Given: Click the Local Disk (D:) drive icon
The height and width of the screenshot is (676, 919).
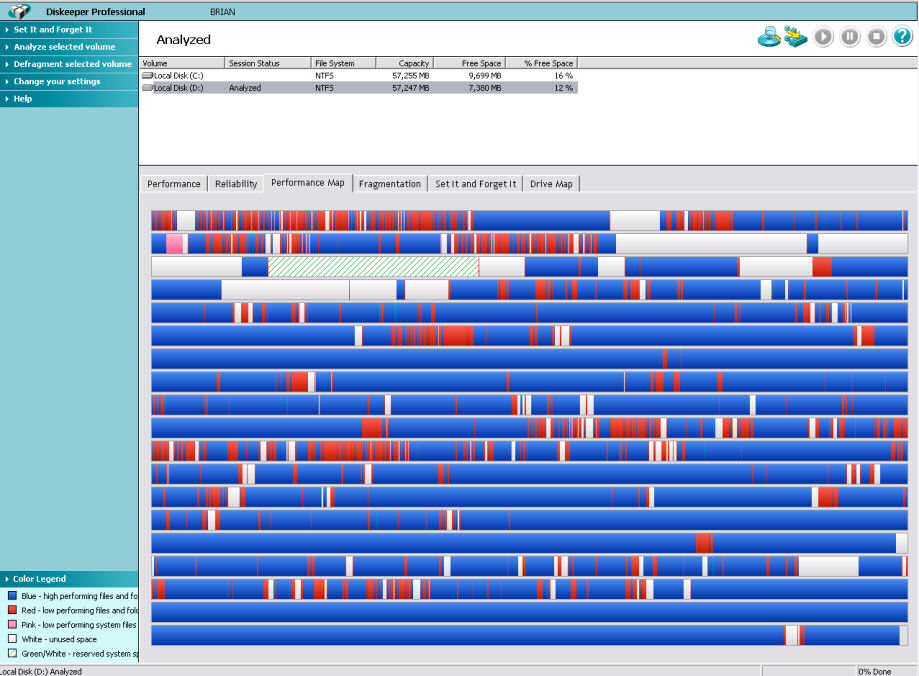Looking at the screenshot, I should click(147, 88).
